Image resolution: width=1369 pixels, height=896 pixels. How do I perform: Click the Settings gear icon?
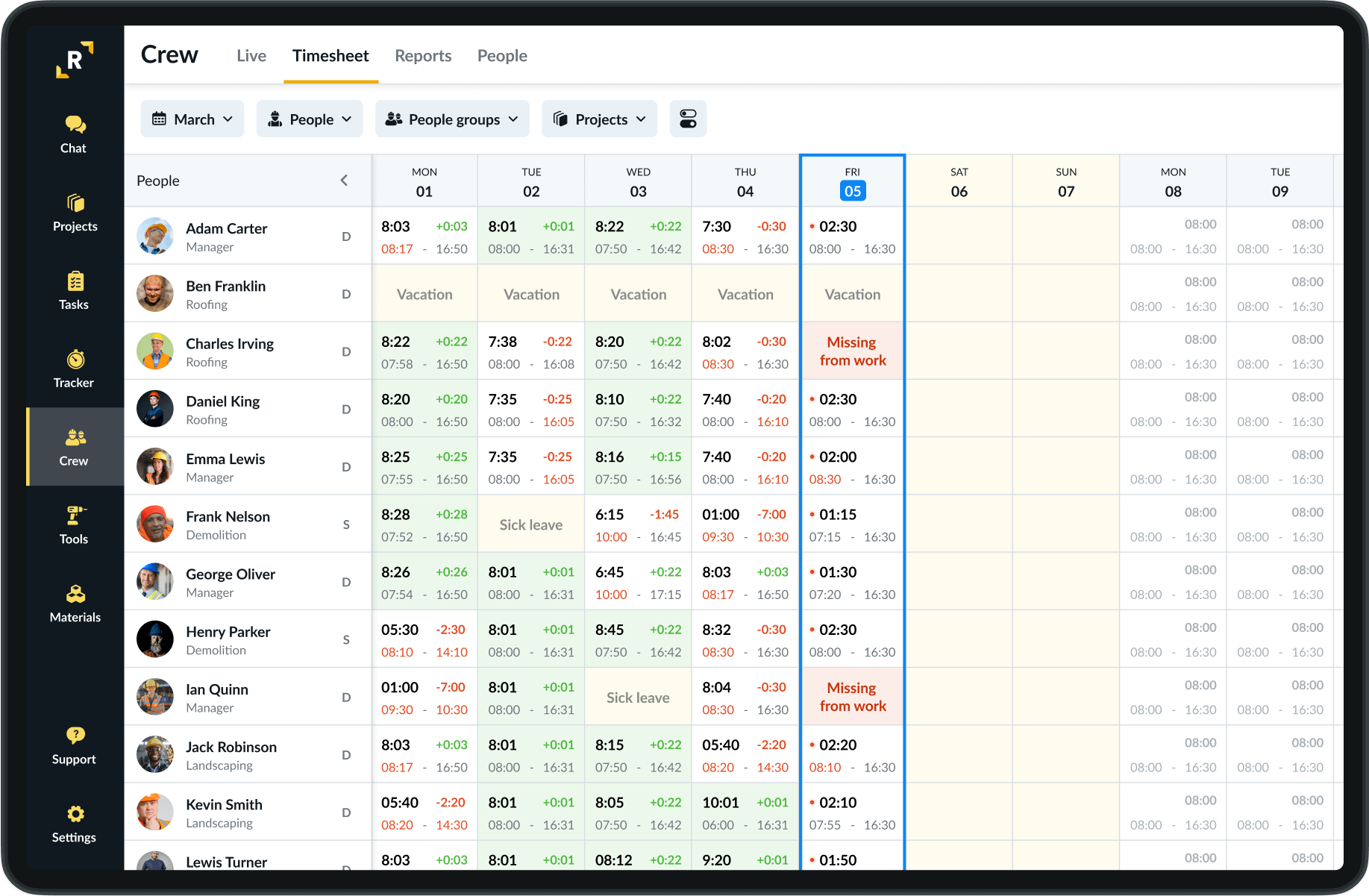tap(73, 823)
